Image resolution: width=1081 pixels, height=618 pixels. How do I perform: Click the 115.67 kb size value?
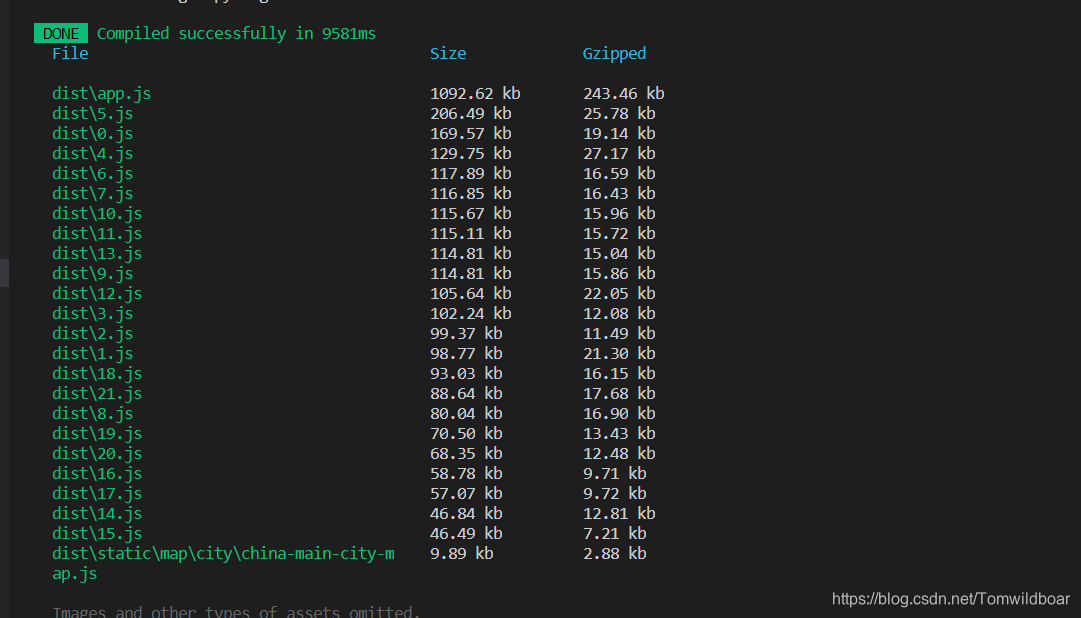pos(471,213)
